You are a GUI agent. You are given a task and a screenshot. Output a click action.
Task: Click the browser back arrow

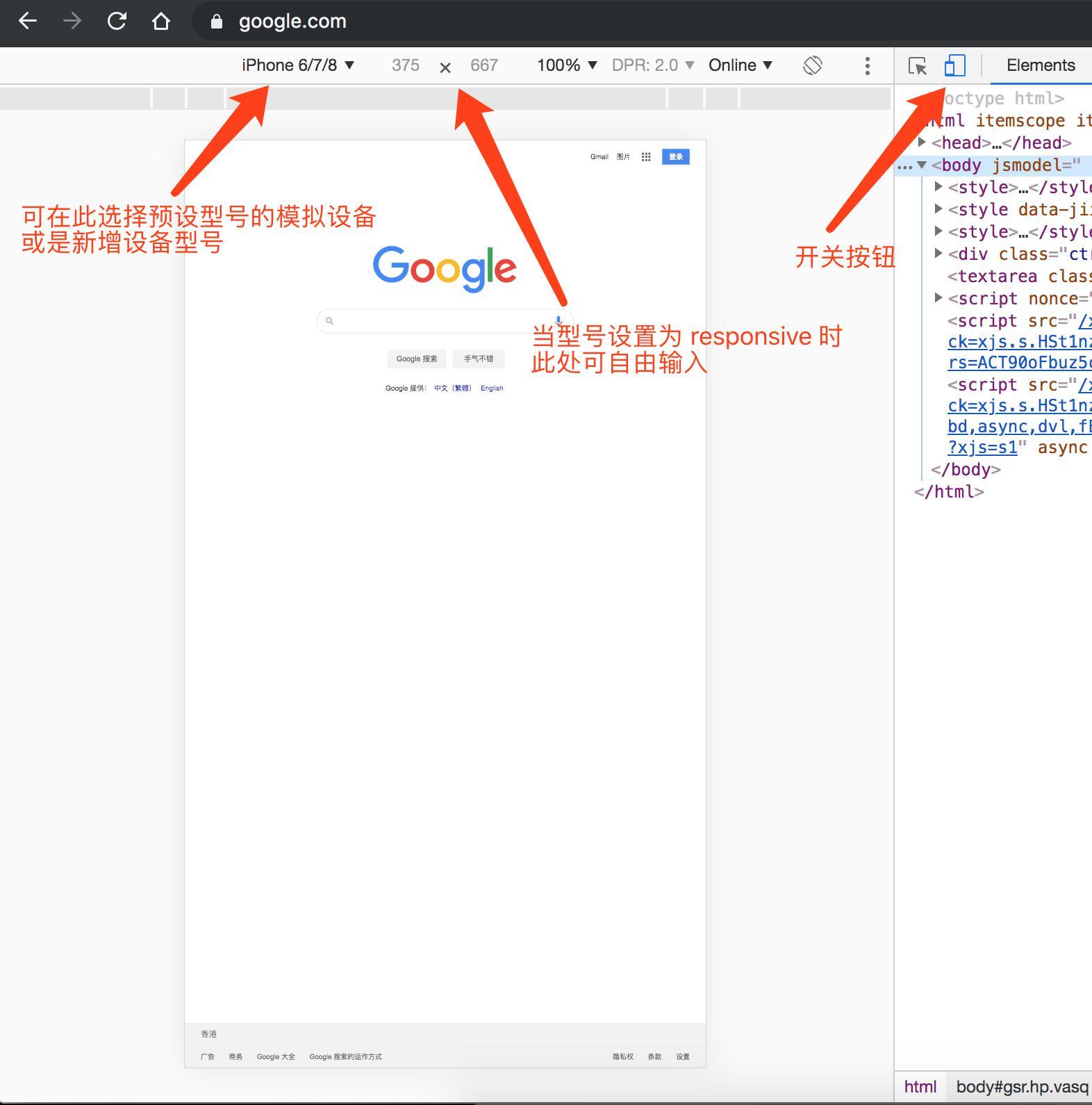point(28,22)
